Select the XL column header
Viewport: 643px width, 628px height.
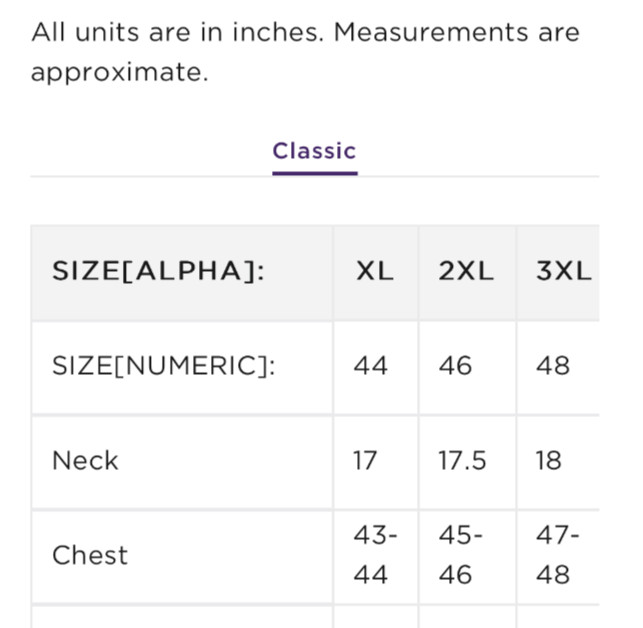[375, 271]
